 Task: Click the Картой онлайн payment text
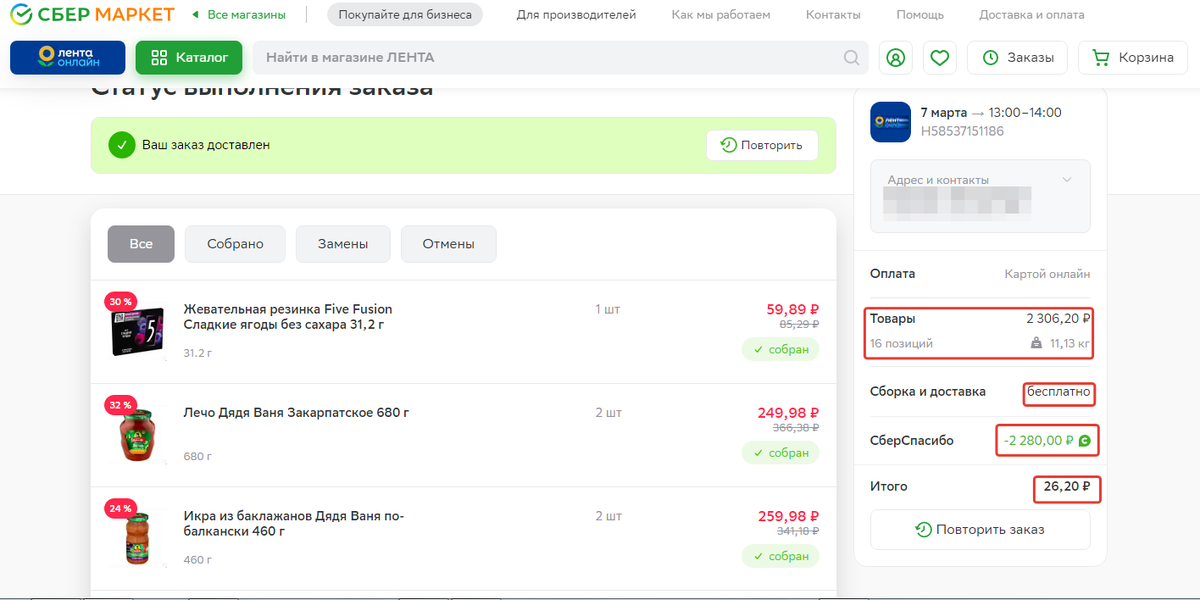1047,274
